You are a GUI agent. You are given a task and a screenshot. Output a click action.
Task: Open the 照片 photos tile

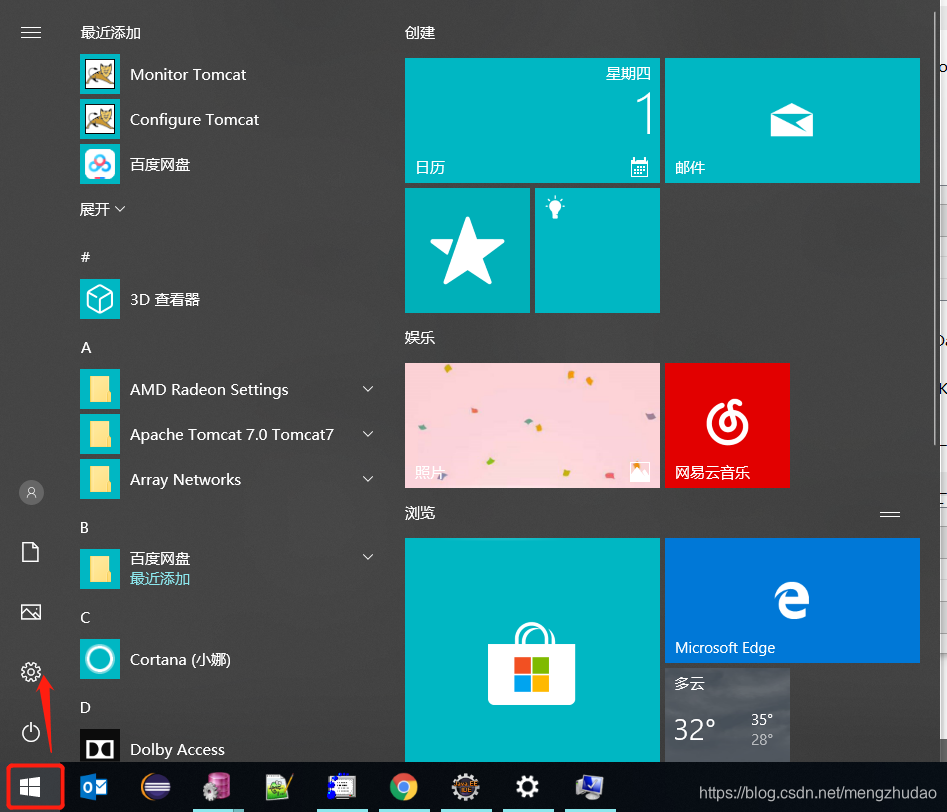tap(532, 425)
